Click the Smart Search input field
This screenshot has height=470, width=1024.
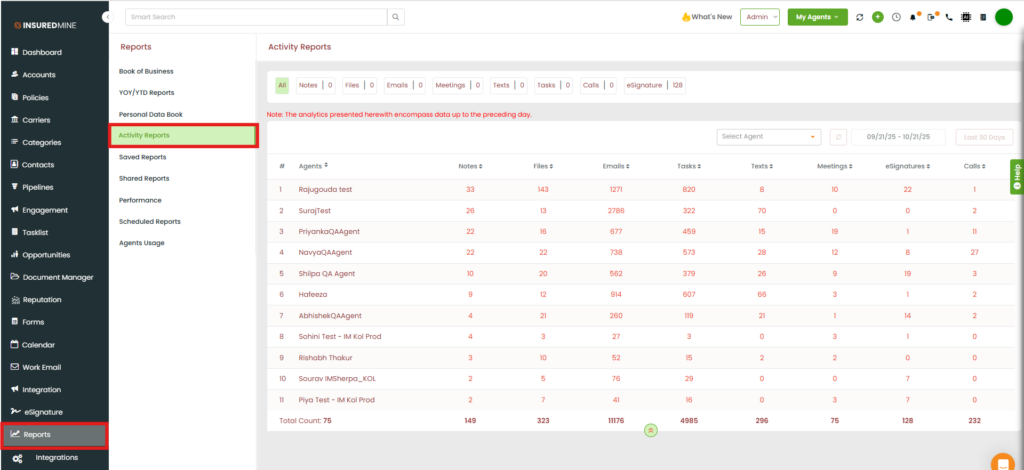click(255, 17)
